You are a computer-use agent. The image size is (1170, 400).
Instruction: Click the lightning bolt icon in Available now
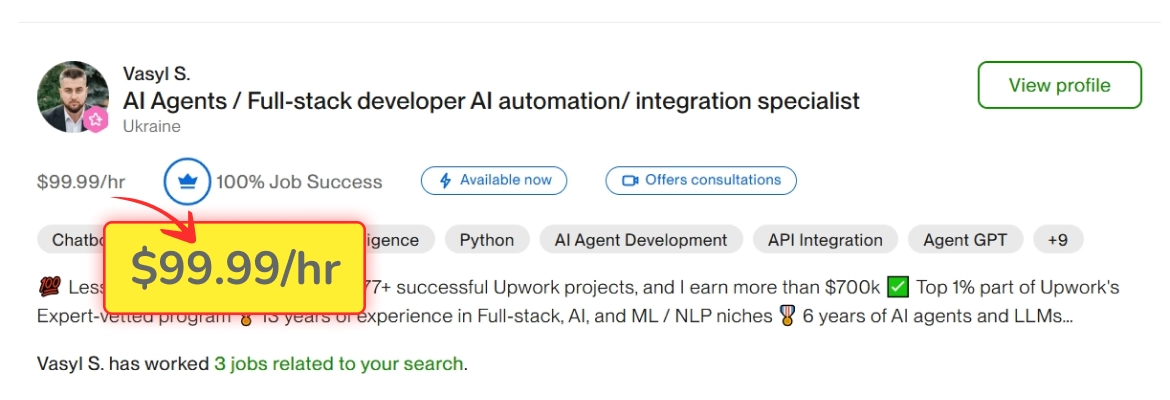point(445,181)
